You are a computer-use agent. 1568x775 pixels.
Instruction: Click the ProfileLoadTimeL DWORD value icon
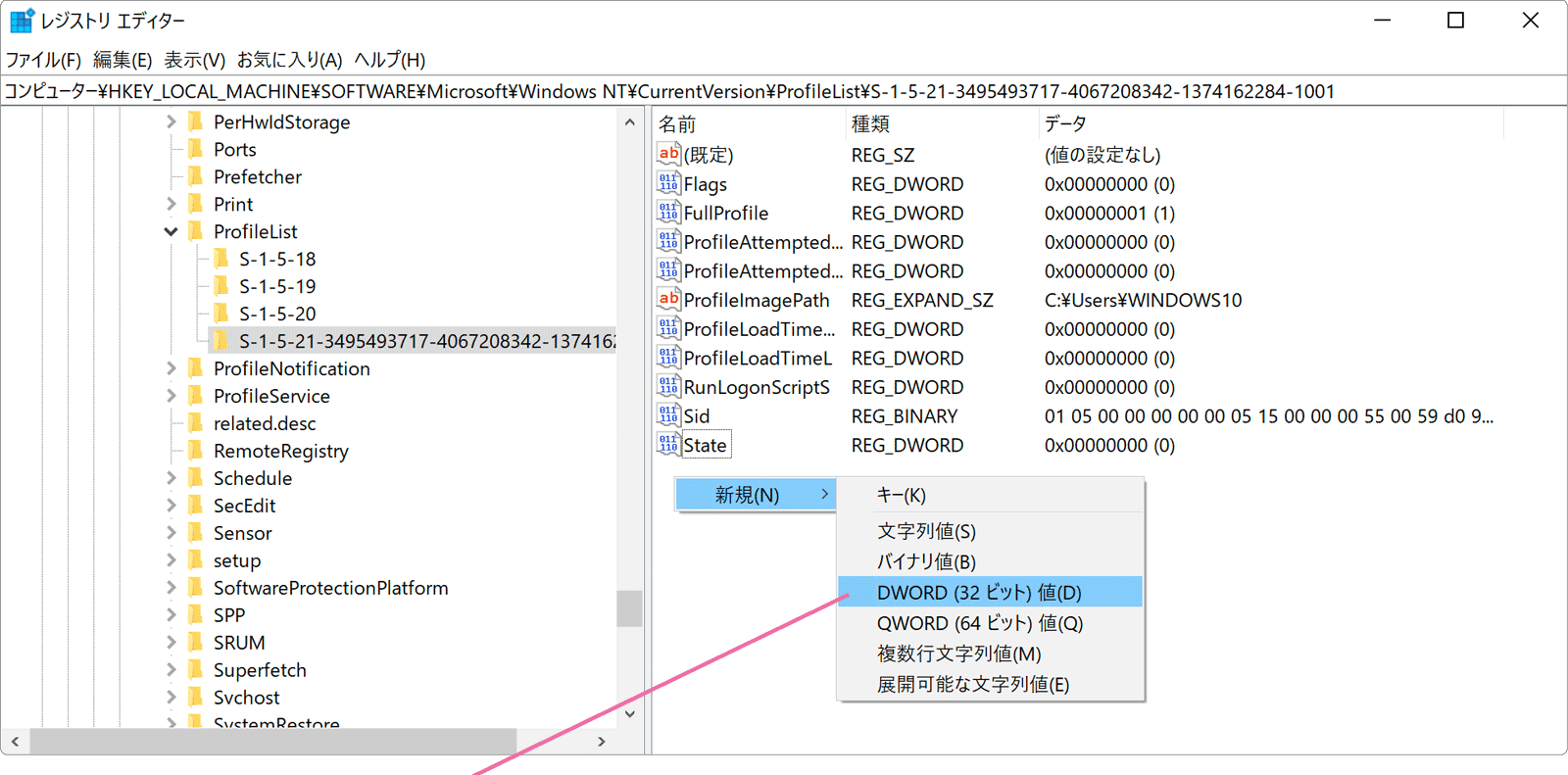668,358
